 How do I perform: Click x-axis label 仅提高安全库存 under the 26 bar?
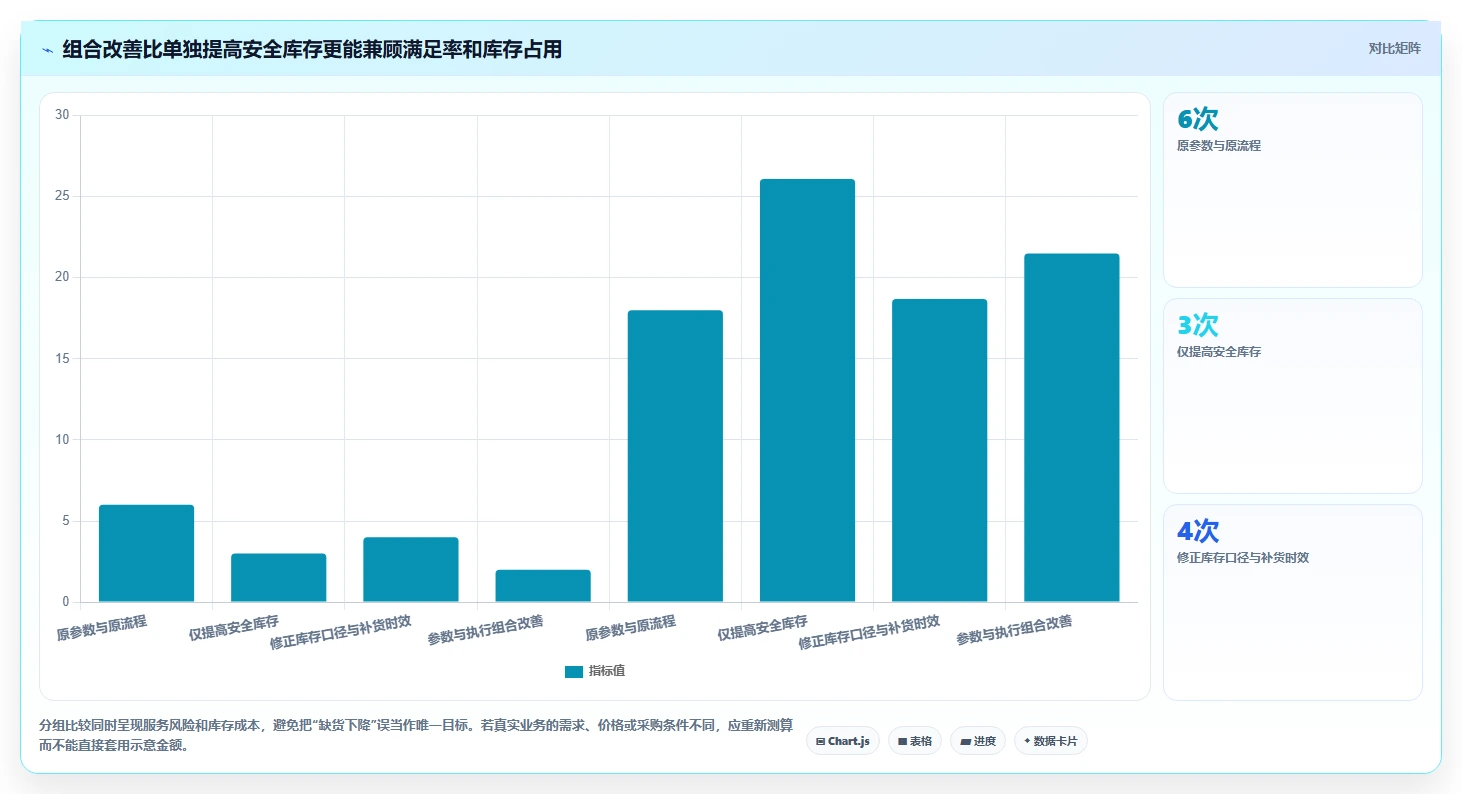(x=762, y=628)
